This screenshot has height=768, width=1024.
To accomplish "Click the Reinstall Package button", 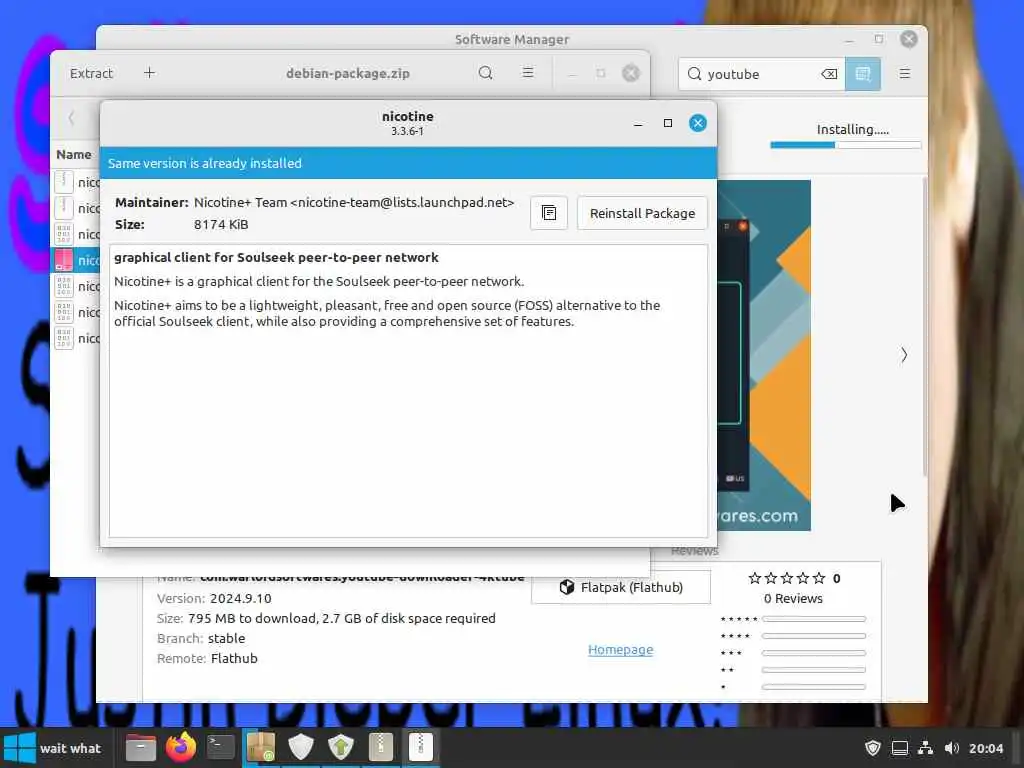I will pyautogui.click(x=642, y=214).
